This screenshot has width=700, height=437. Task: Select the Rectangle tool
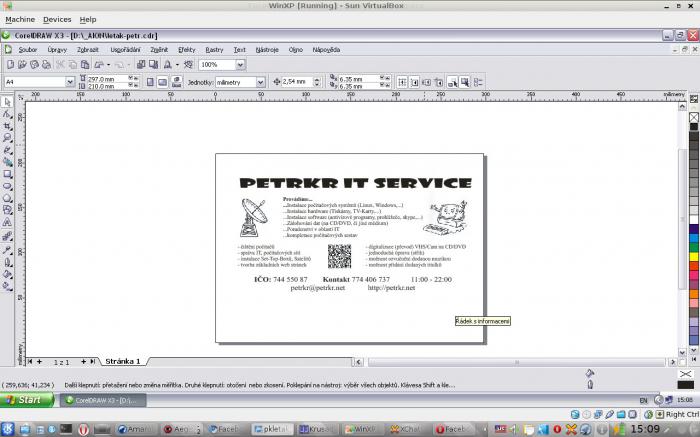point(7,175)
